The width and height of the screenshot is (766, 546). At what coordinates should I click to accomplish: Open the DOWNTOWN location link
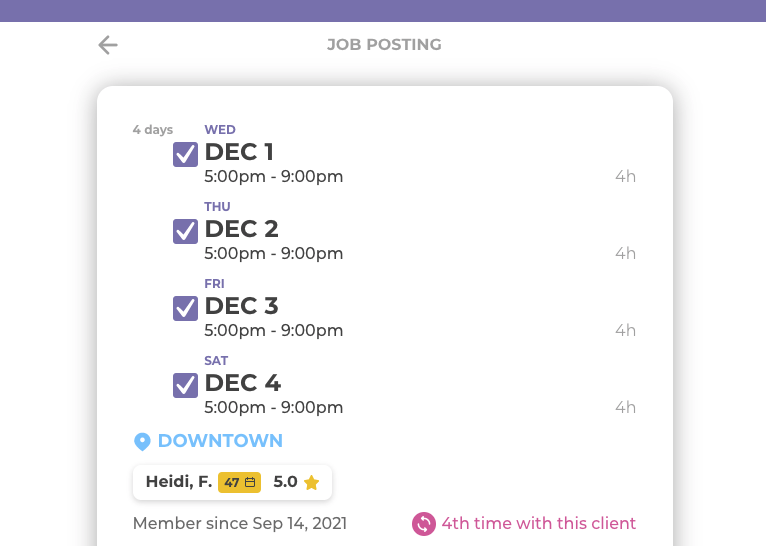pos(220,441)
